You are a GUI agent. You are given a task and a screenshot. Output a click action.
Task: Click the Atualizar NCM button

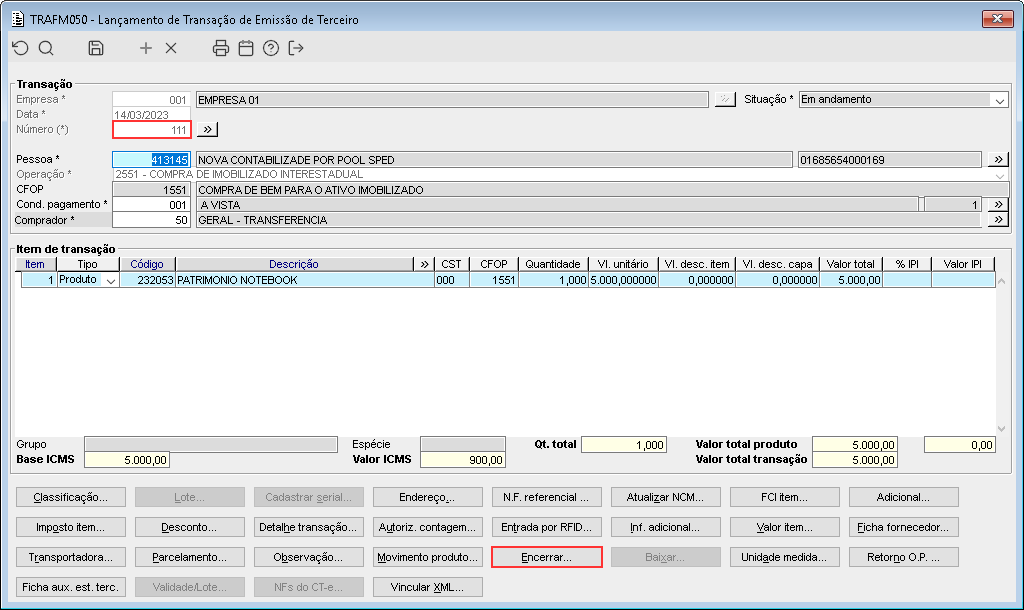coord(665,497)
